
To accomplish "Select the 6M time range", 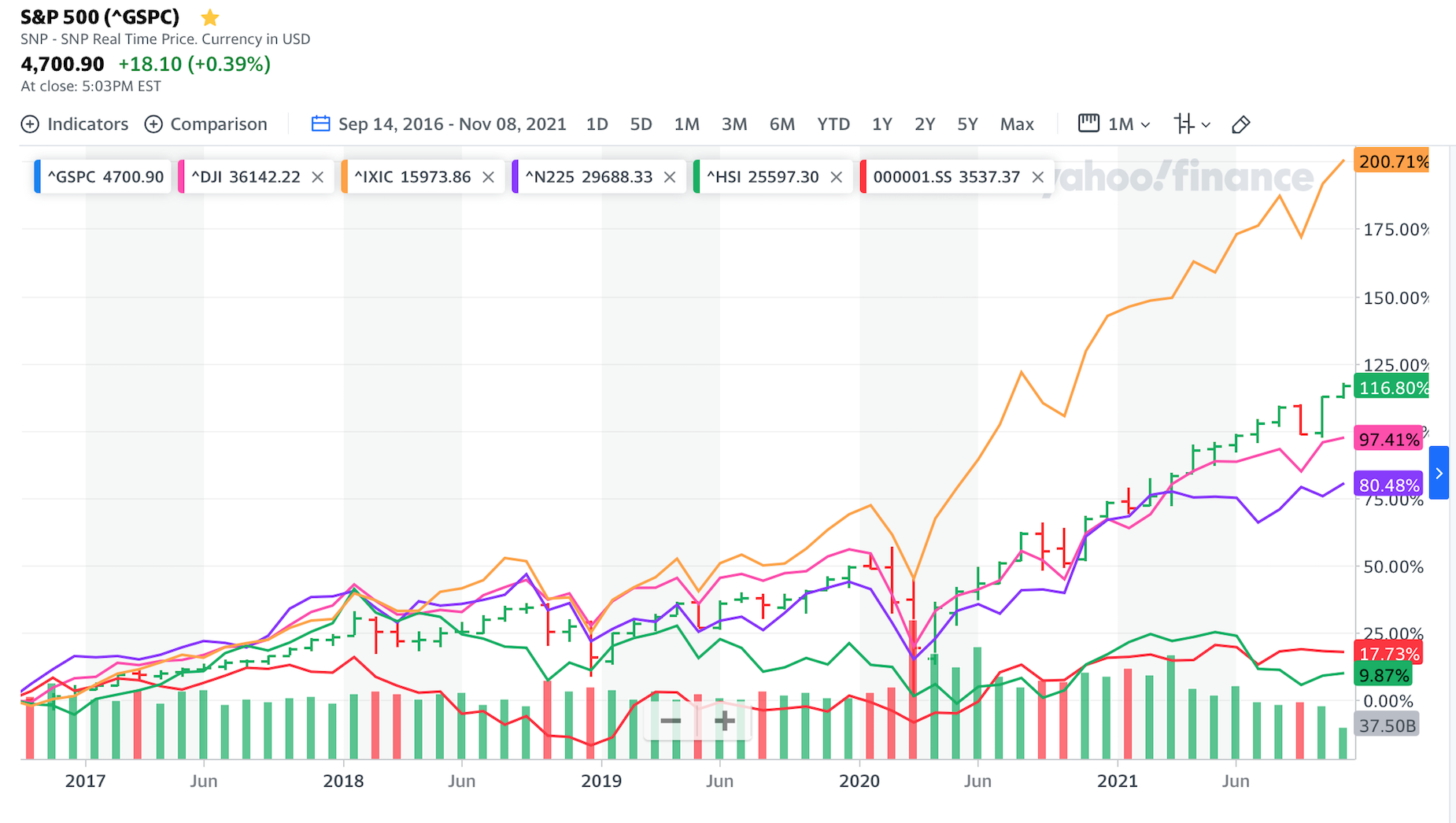I will coord(782,124).
